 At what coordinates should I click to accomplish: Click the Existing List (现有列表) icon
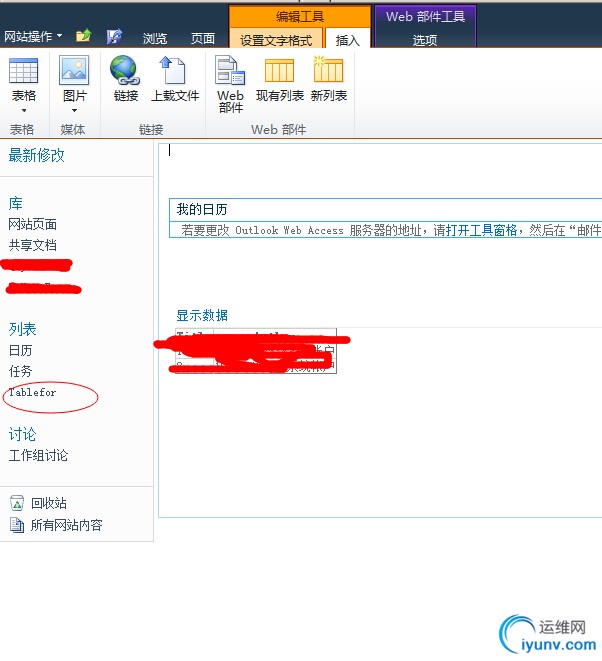[279, 70]
